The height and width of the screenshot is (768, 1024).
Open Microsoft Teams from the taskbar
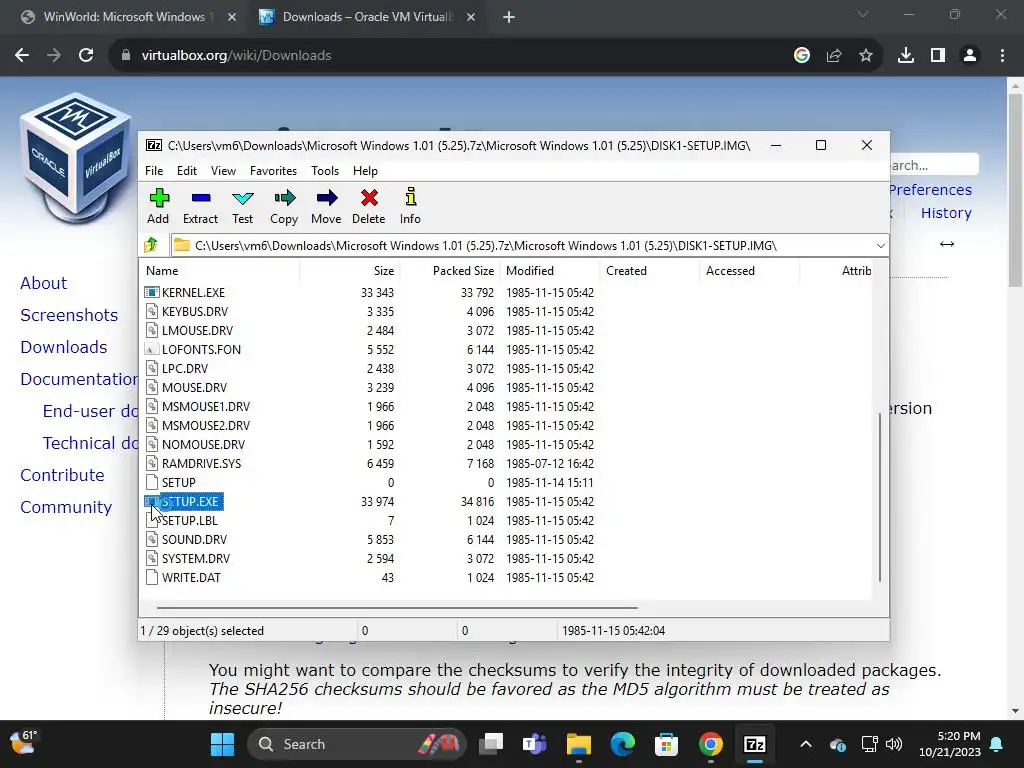pyautogui.click(x=534, y=744)
